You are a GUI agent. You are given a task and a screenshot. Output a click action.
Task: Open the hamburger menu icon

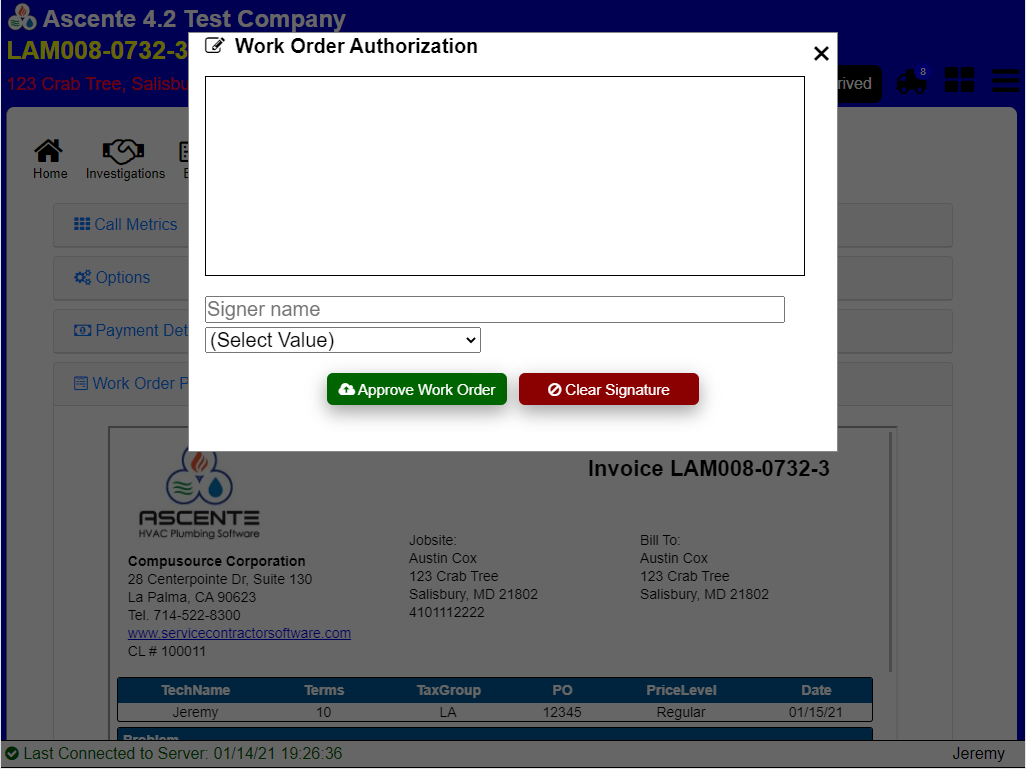pyautogui.click(x=1005, y=81)
